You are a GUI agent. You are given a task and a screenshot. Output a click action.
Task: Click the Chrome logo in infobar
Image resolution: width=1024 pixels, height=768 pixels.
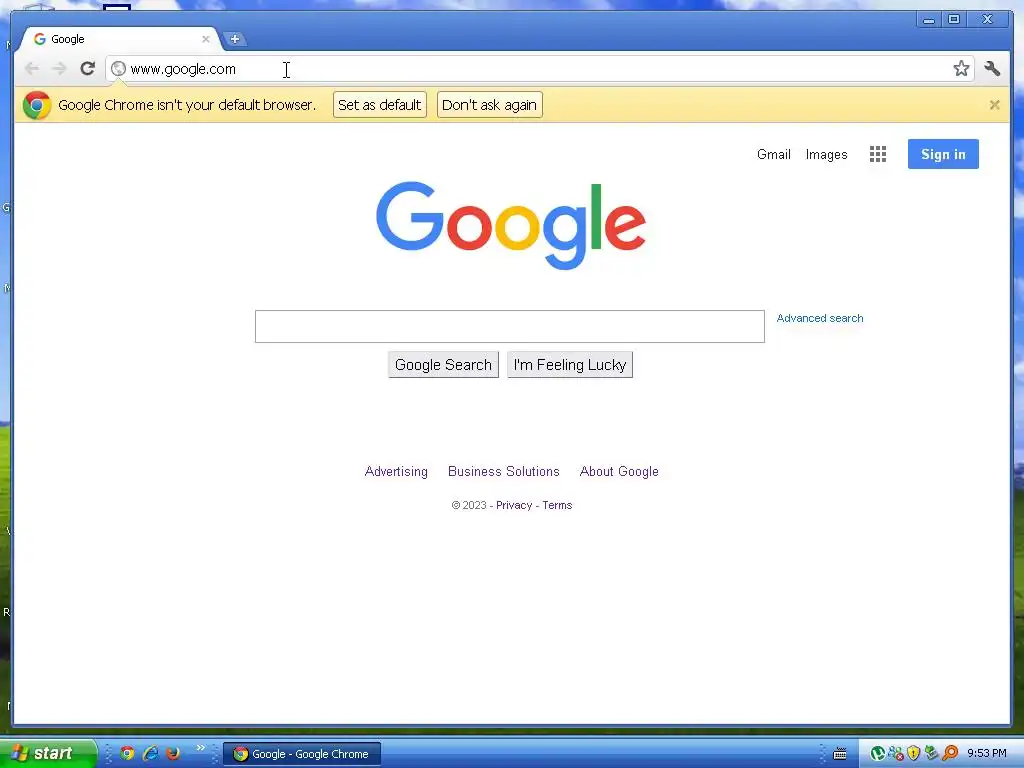click(37, 104)
